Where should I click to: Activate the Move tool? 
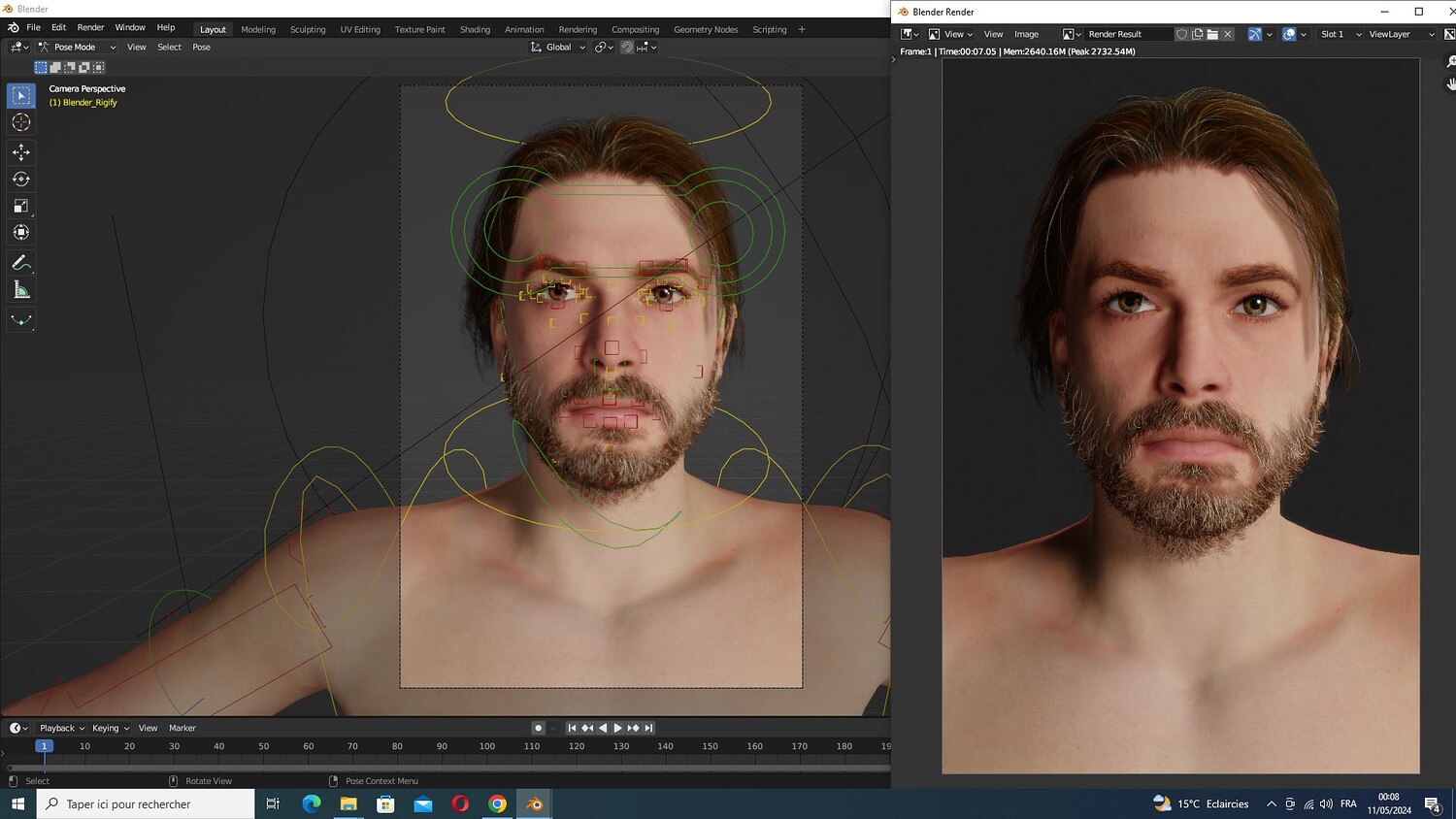21,152
